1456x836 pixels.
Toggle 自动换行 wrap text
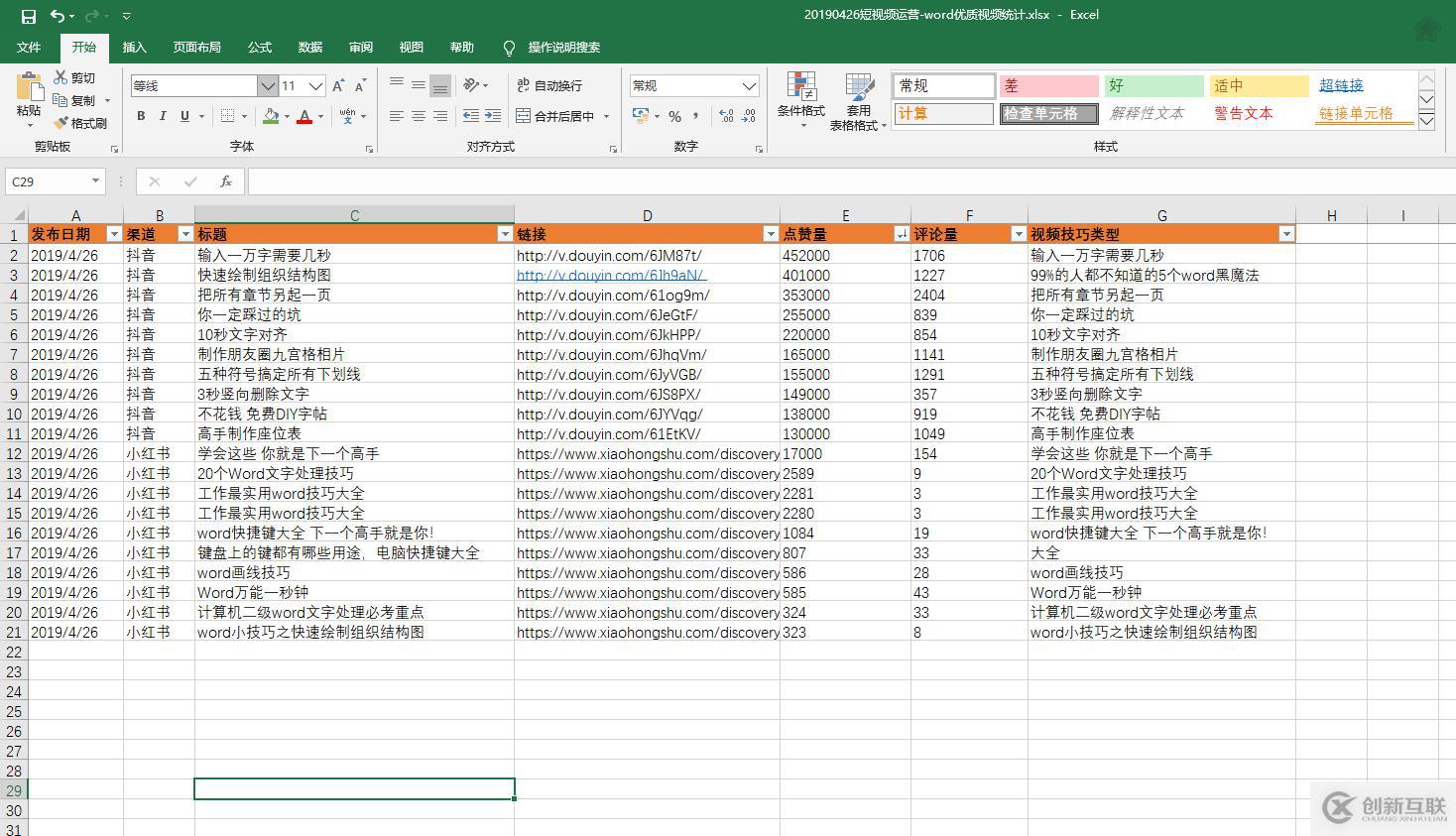click(550, 85)
